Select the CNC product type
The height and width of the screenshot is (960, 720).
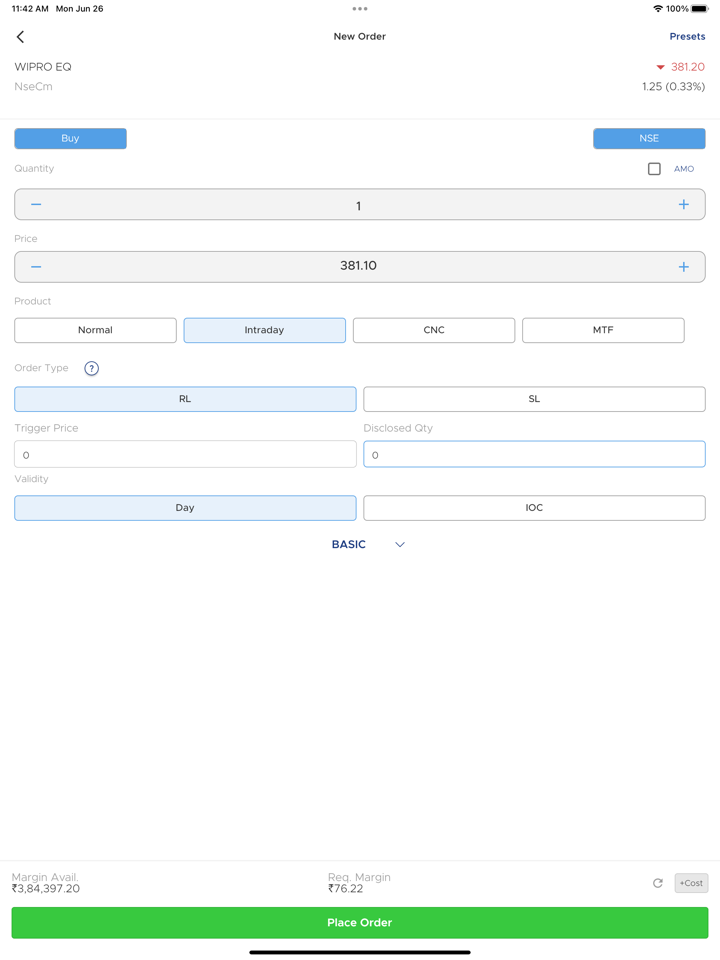pyautogui.click(x=434, y=330)
